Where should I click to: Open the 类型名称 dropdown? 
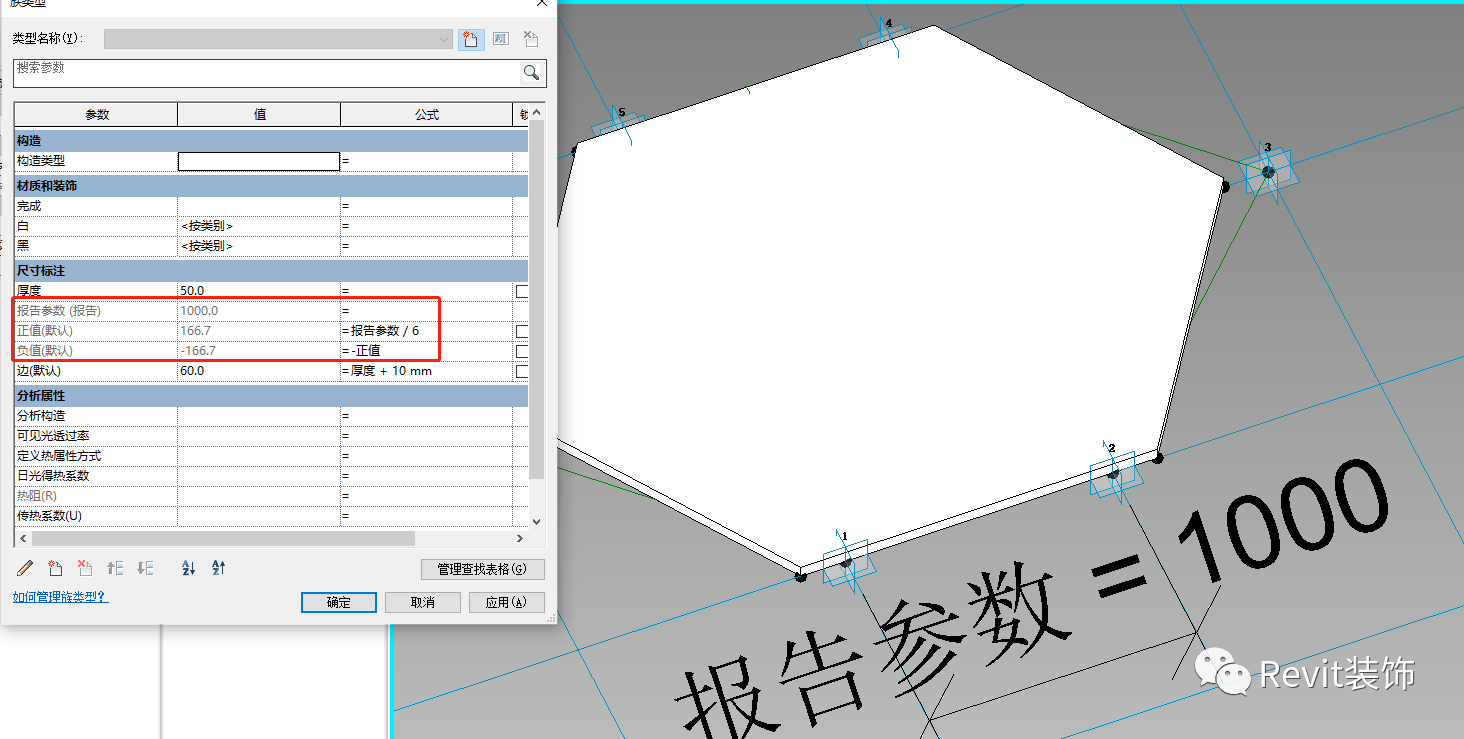pos(279,39)
